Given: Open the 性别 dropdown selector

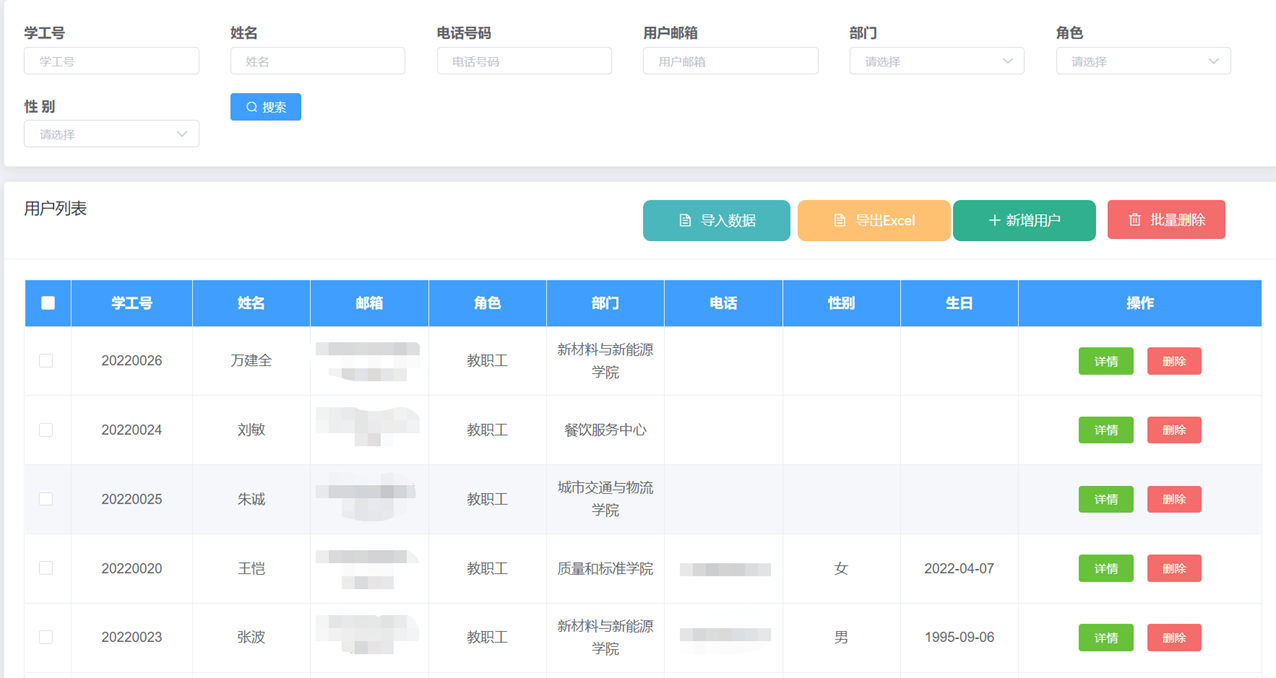Looking at the screenshot, I should 111,134.
